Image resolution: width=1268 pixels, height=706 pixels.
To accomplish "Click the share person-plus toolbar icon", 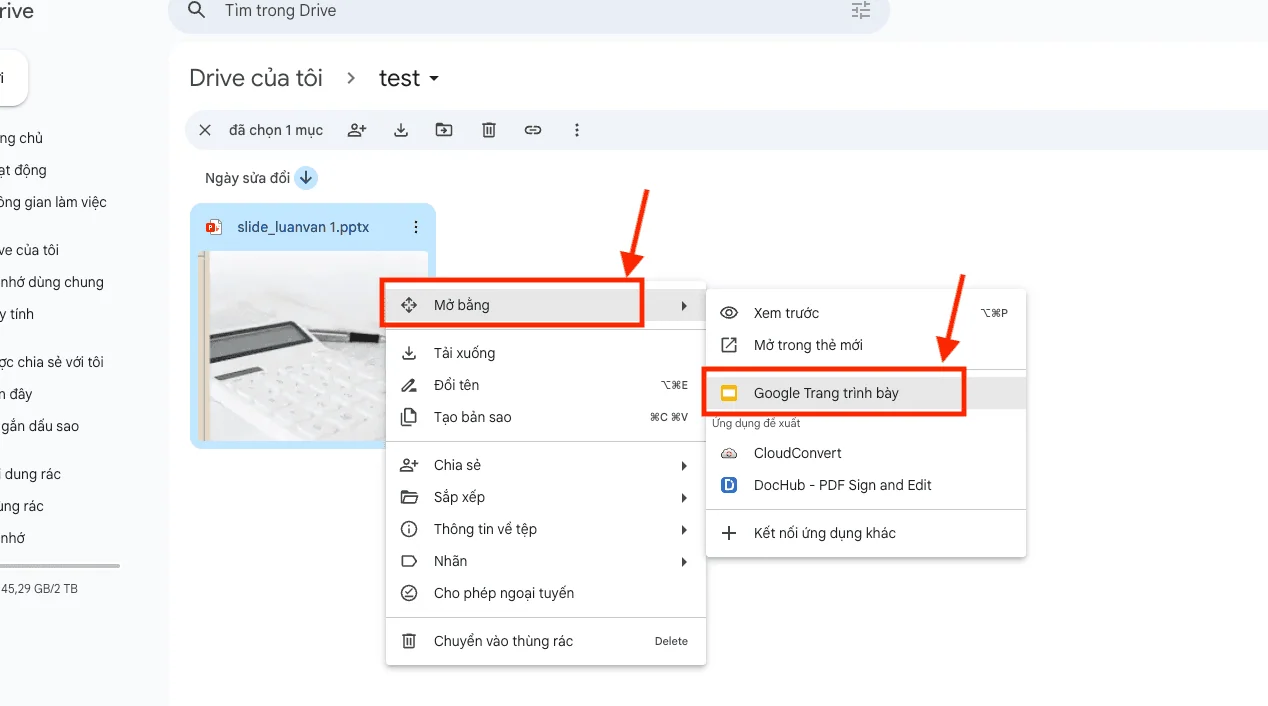I will (357, 130).
